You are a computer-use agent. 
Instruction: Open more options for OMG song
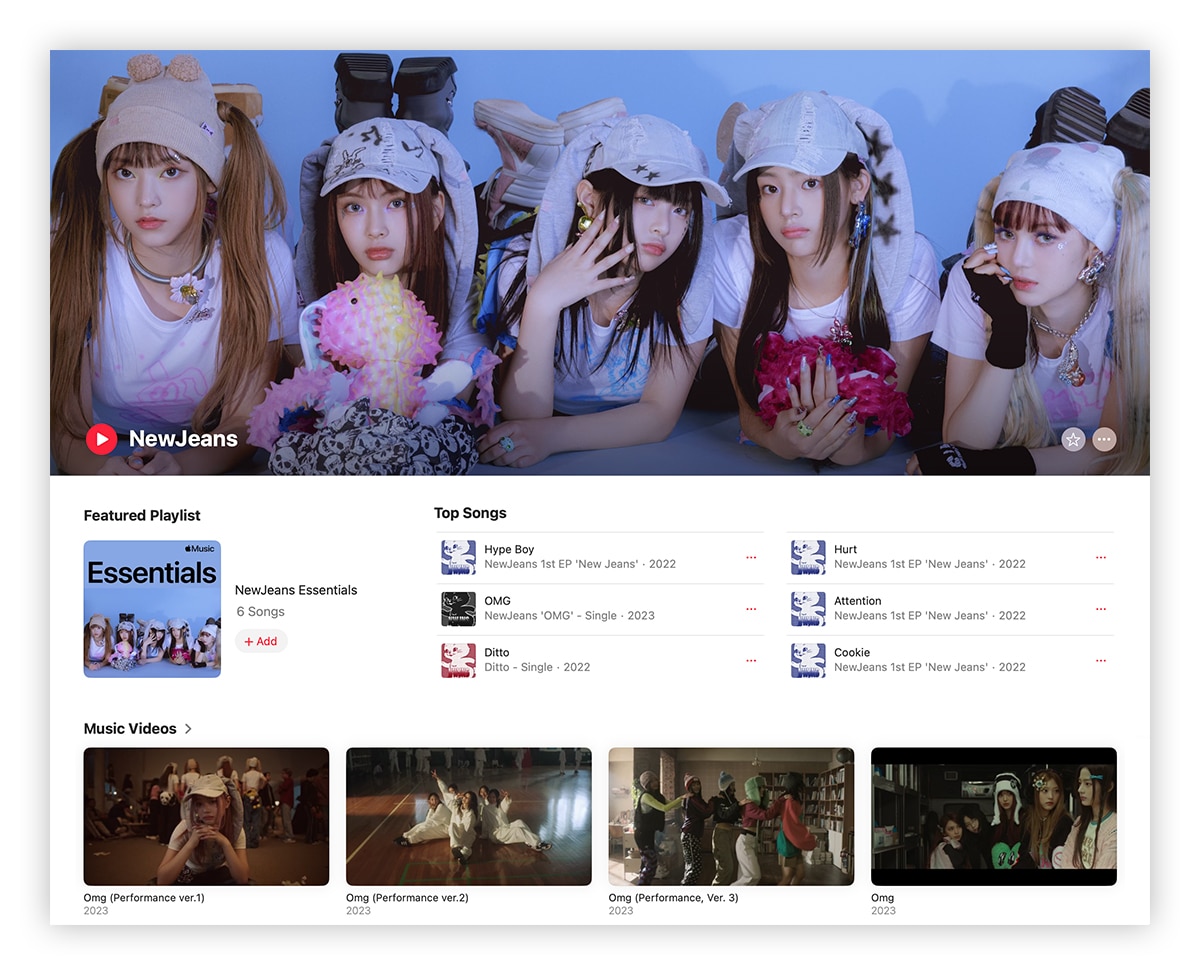[x=751, y=609]
